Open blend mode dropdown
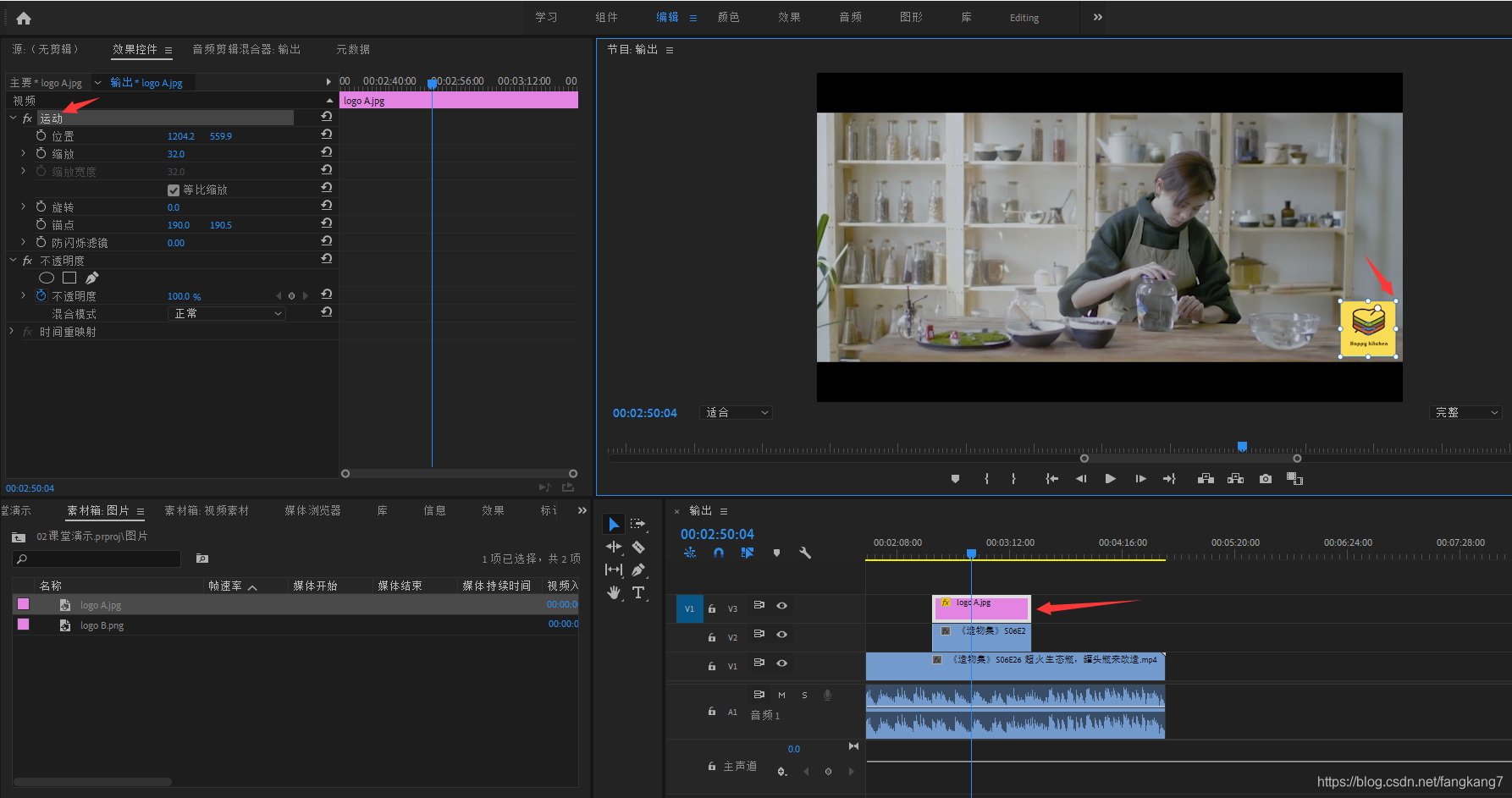This screenshot has width=1512, height=798. (226, 313)
